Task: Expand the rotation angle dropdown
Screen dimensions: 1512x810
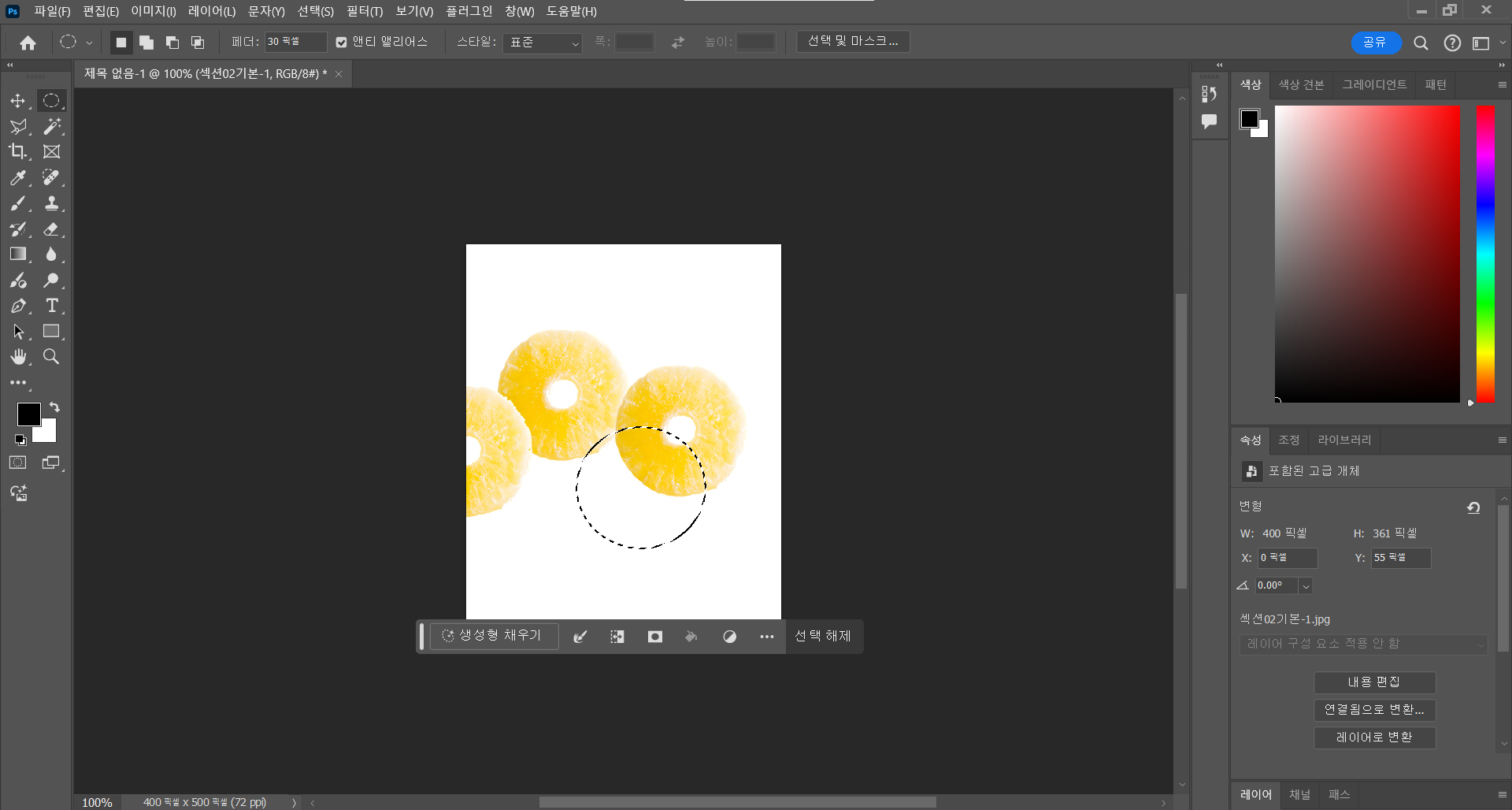Action: 1306,585
